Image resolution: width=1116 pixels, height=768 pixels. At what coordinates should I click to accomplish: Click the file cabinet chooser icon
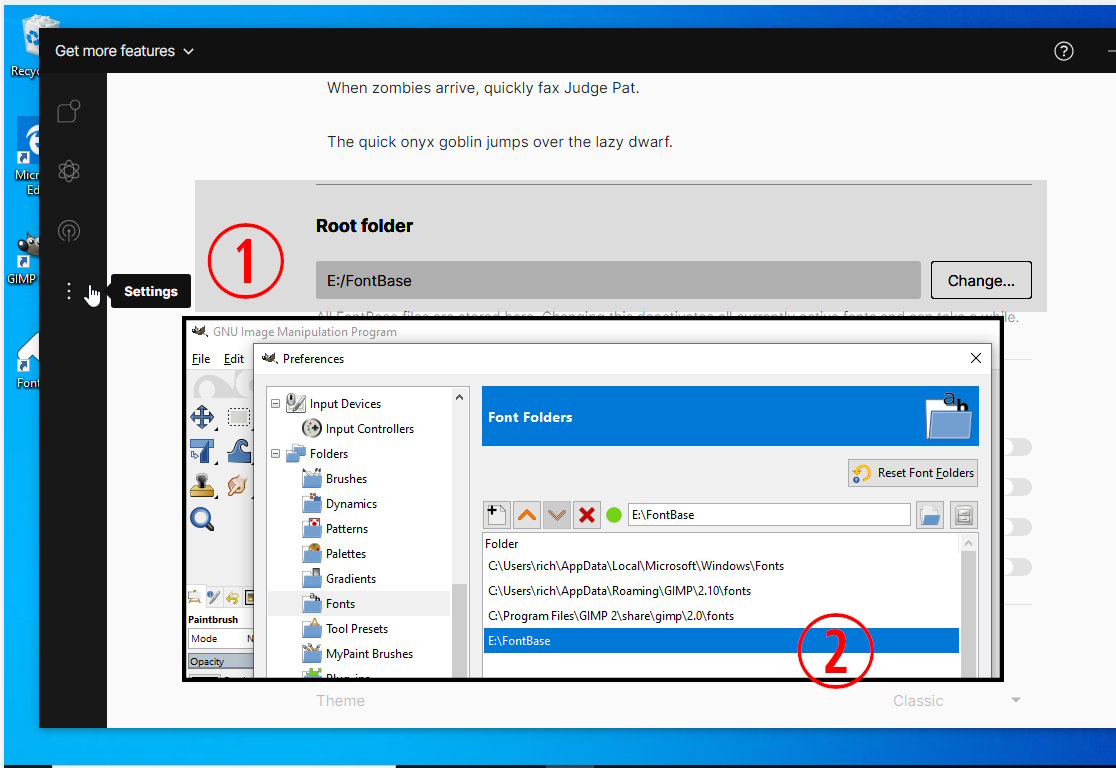964,515
